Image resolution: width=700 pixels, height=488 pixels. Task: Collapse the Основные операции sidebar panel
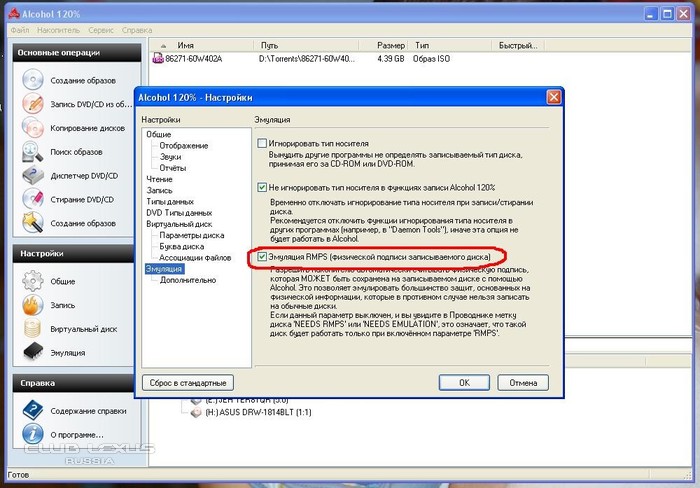(x=136, y=52)
